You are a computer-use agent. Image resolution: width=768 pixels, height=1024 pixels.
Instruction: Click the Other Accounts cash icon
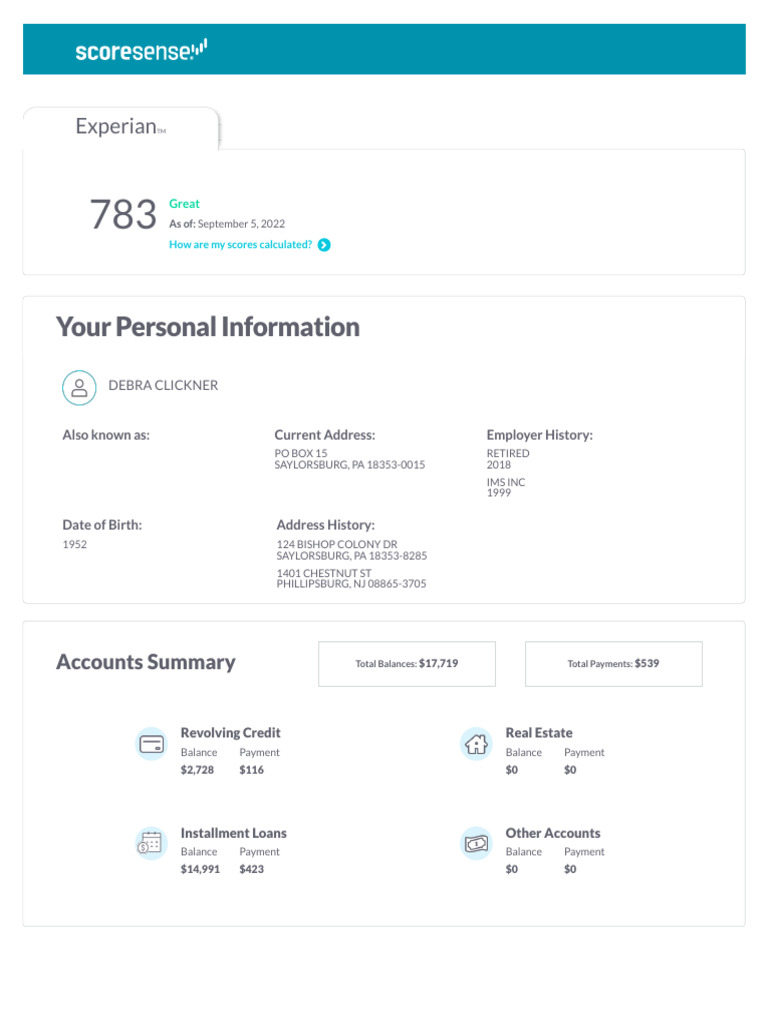point(477,843)
